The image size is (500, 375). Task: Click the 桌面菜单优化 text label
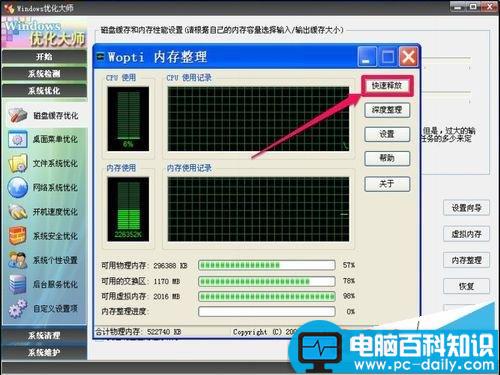[x=55, y=139]
